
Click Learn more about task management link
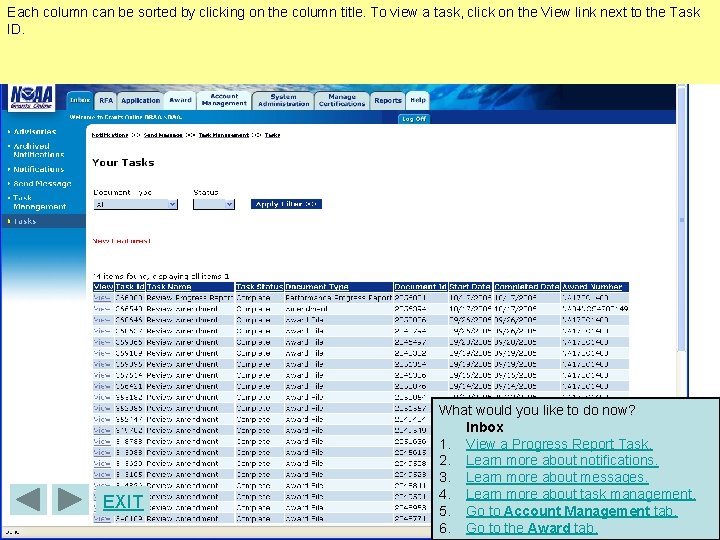pos(580,495)
